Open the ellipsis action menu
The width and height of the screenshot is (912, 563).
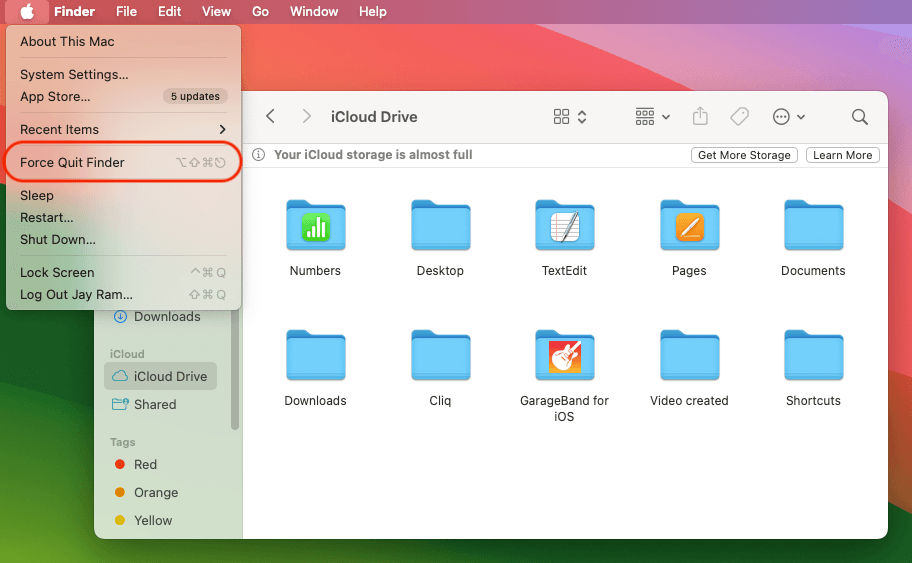[x=788, y=117]
